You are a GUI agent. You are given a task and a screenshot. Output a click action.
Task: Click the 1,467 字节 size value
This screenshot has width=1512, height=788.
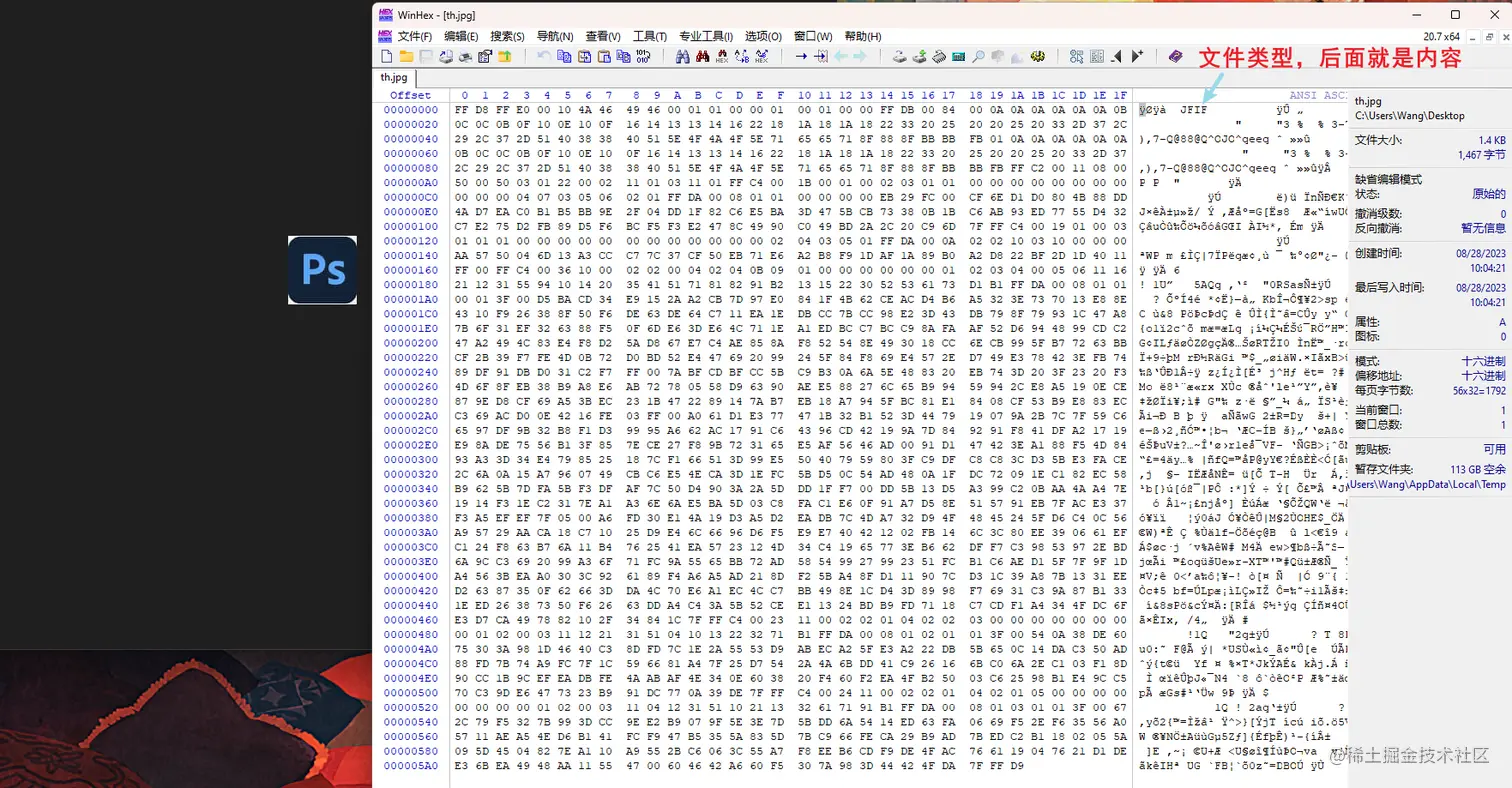coord(1481,155)
